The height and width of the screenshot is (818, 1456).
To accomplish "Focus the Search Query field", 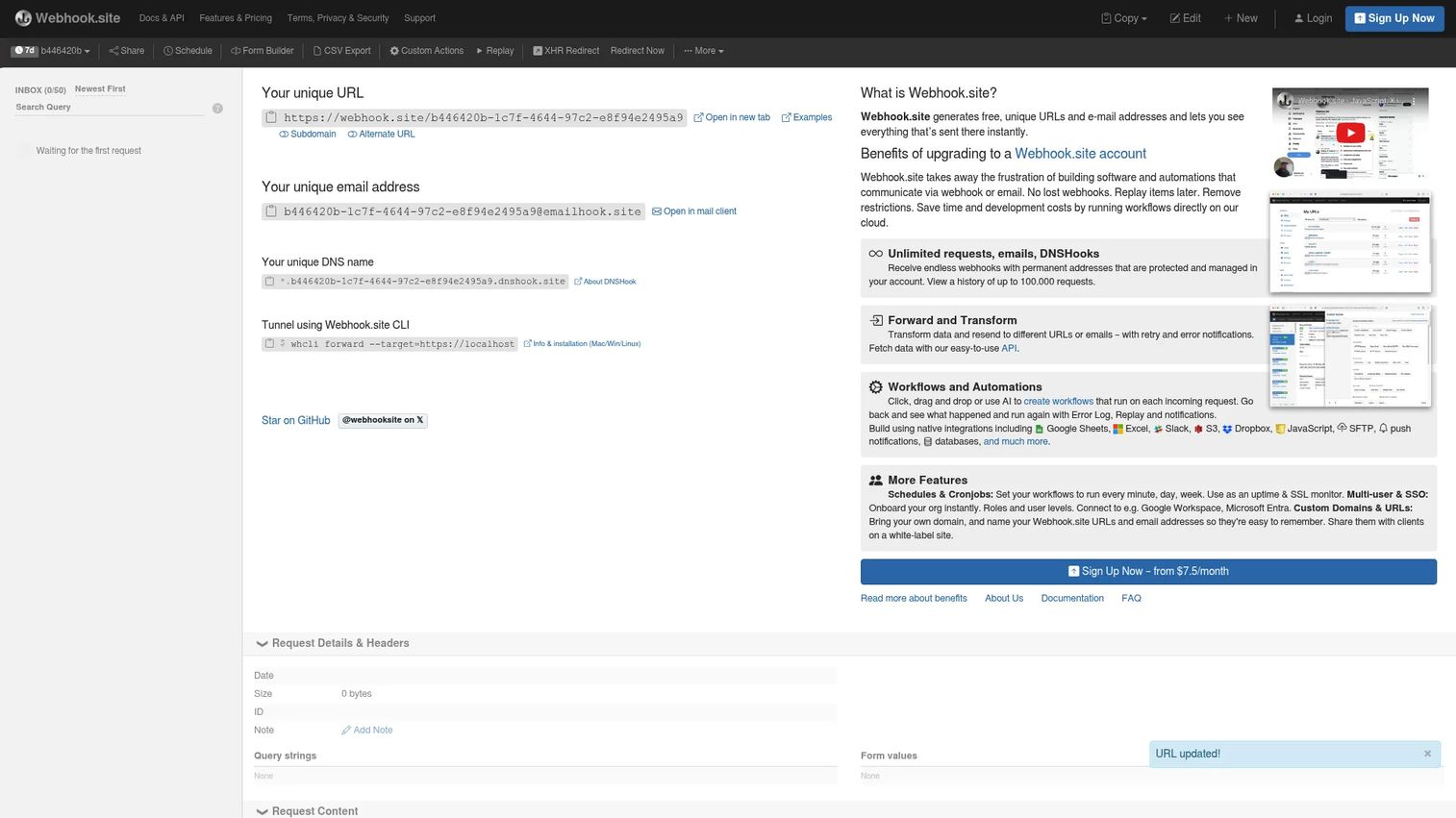I will point(110,108).
